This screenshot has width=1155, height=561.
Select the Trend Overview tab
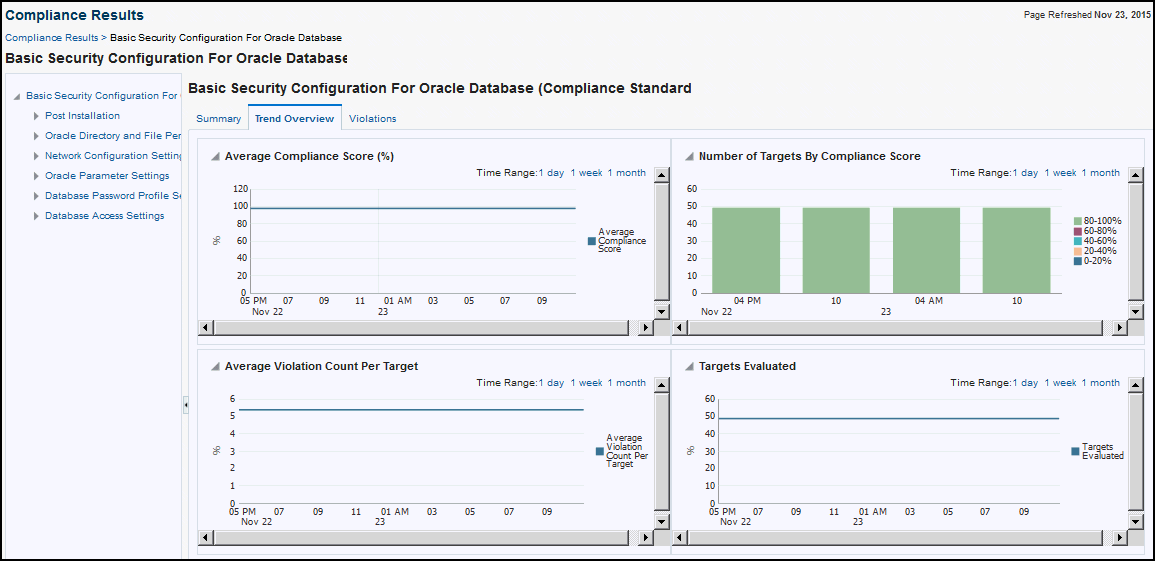click(x=295, y=118)
